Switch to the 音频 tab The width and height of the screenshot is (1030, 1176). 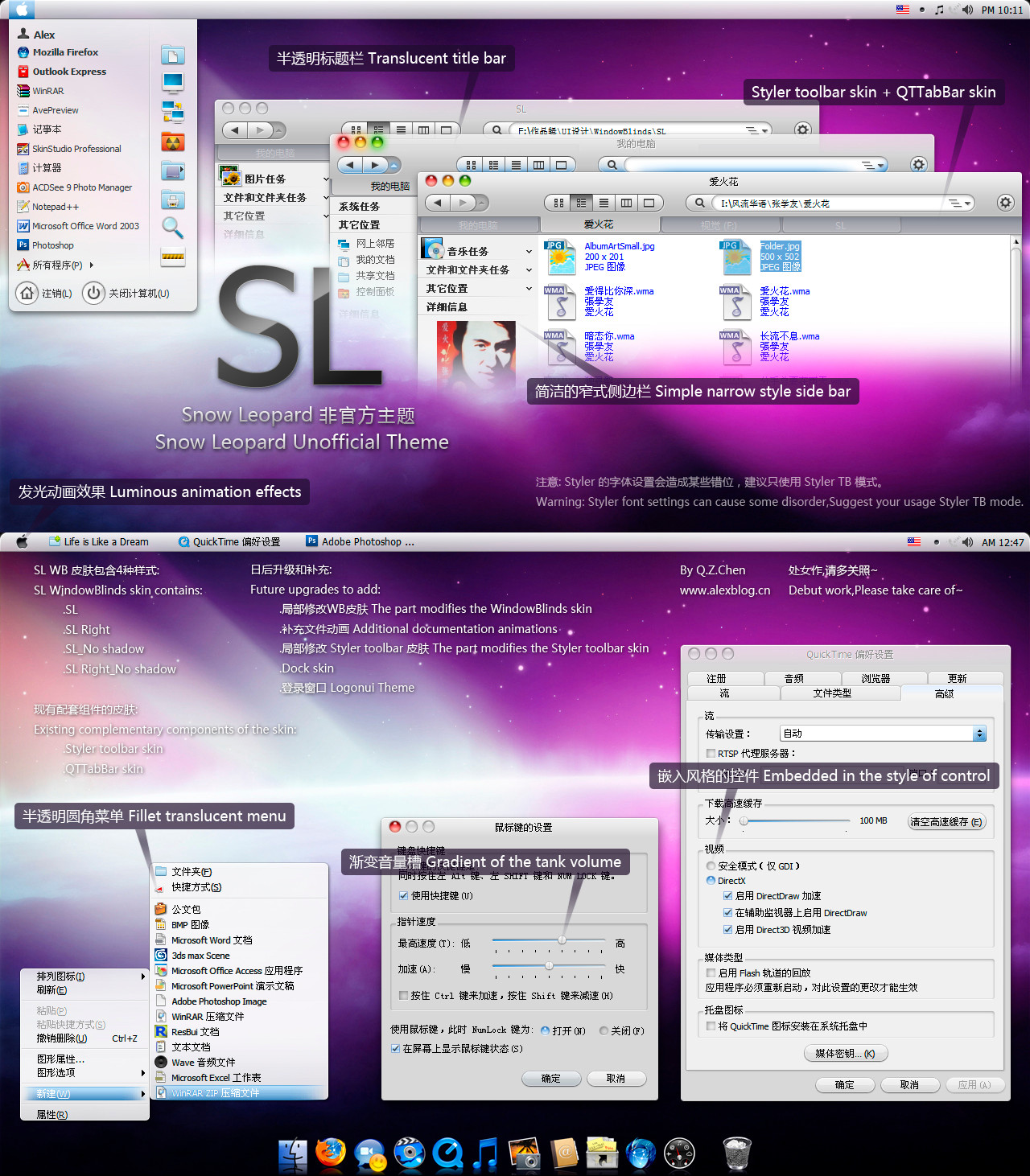click(x=794, y=679)
